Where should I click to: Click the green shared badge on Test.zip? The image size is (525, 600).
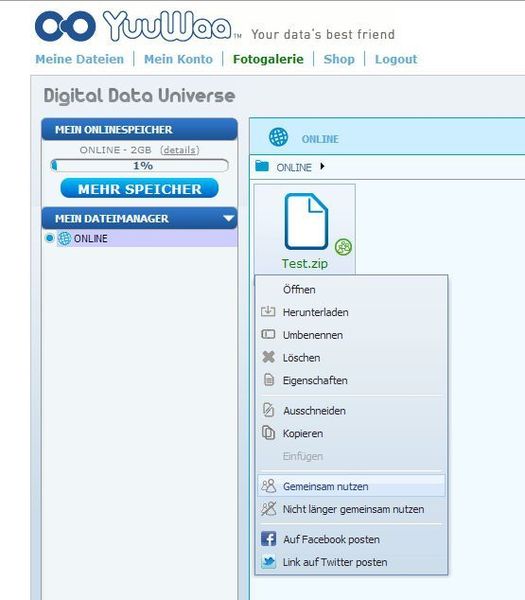[343, 247]
